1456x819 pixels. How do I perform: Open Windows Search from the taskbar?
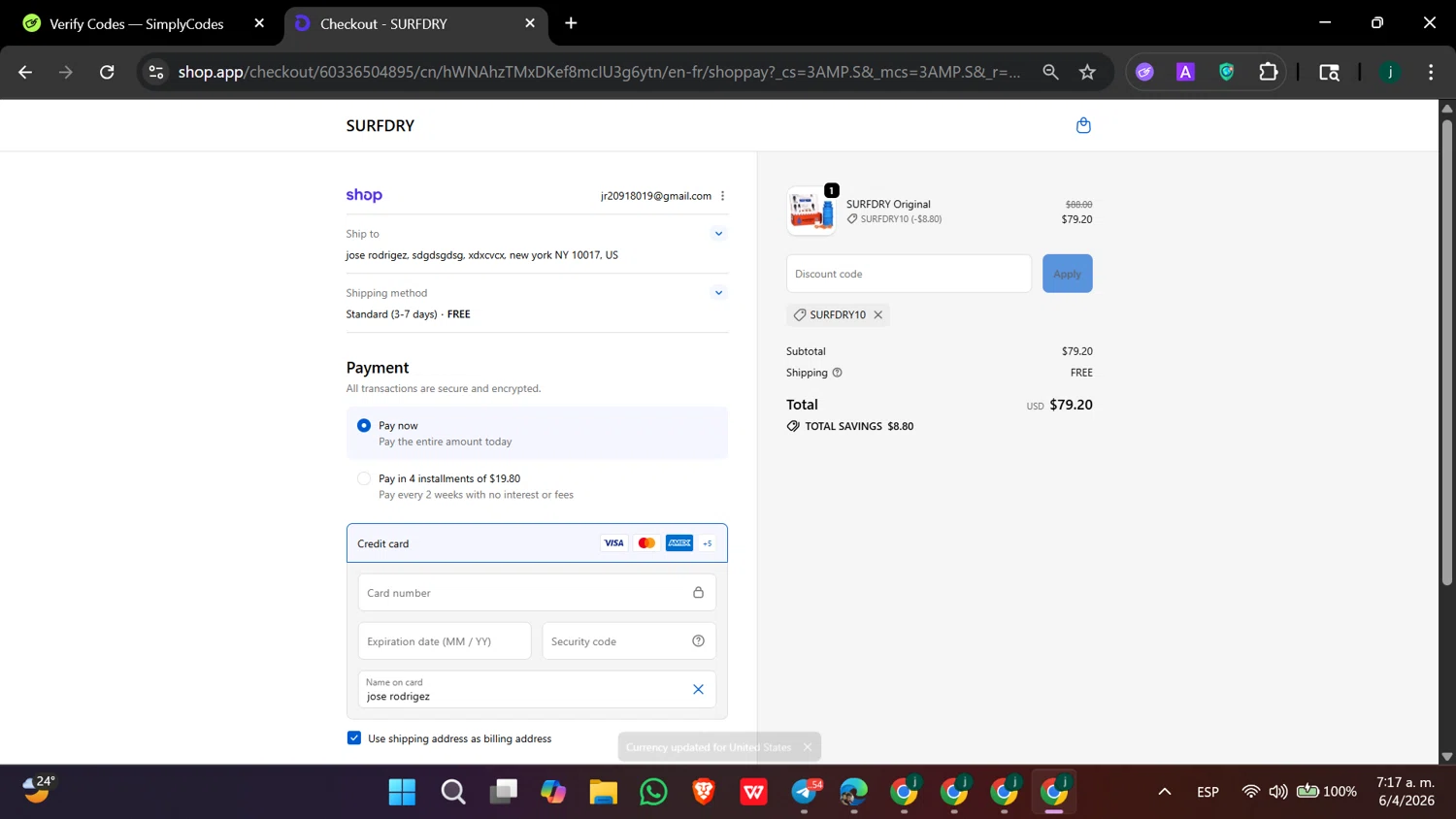click(452, 792)
